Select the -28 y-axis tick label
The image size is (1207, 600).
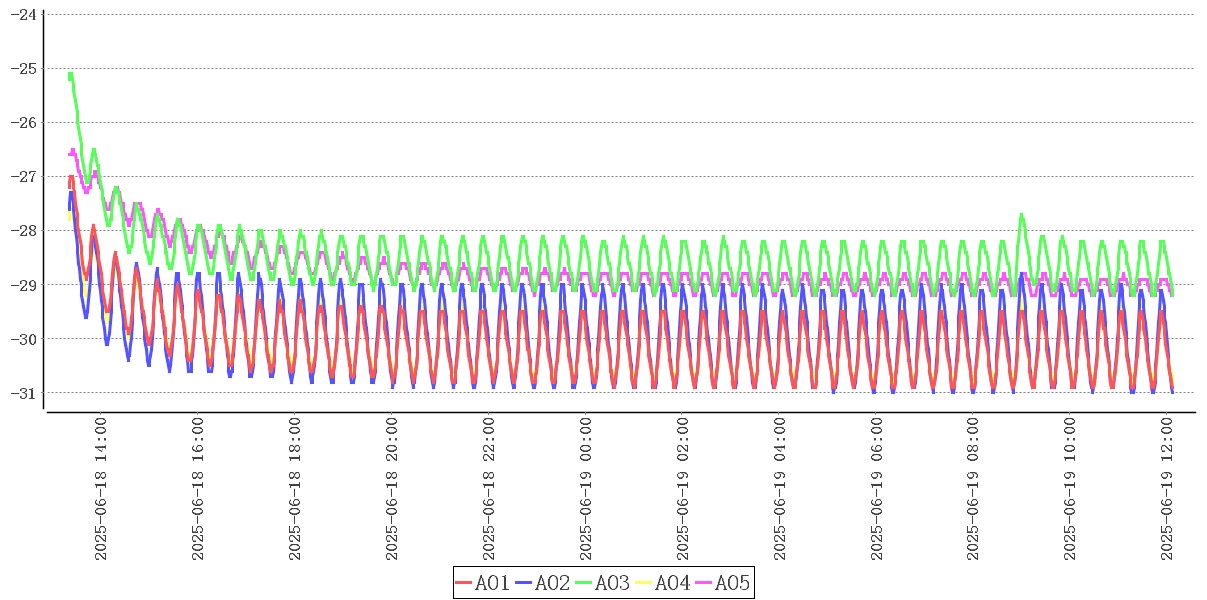tap(22, 230)
